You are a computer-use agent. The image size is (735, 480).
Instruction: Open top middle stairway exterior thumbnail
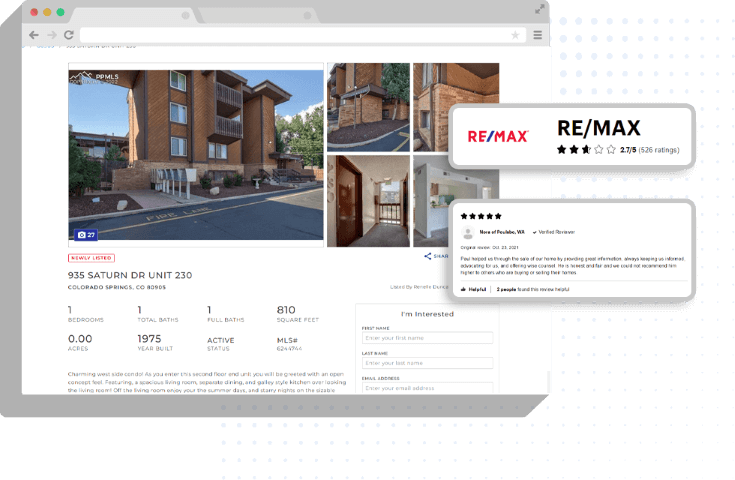[x=368, y=107]
